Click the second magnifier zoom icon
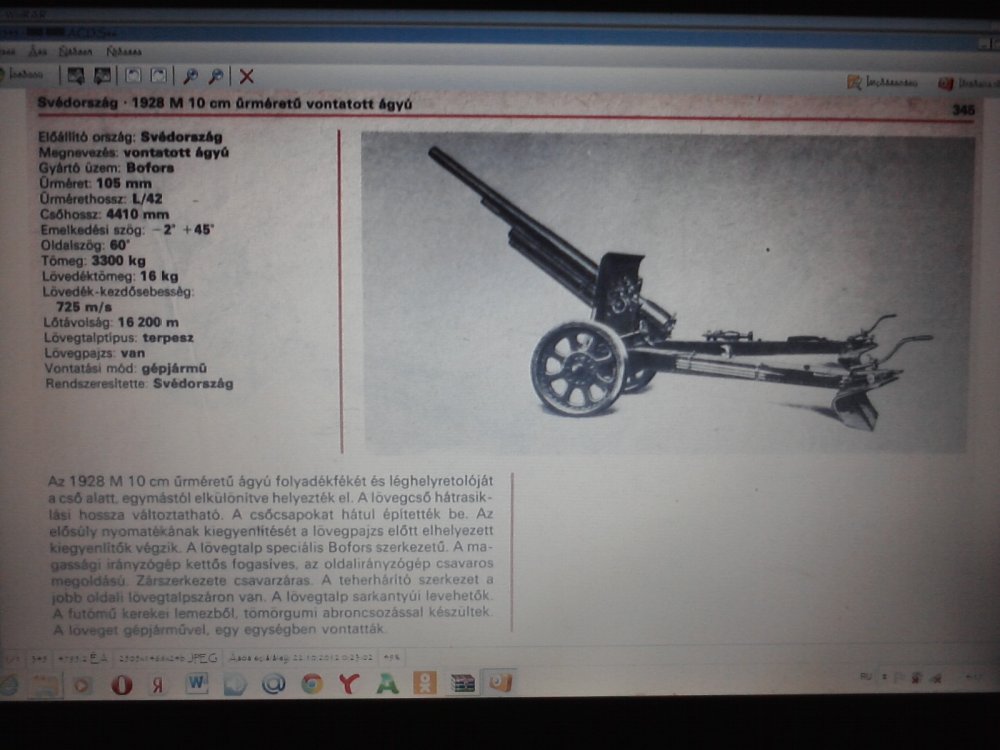1000x750 pixels. click(216, 77)
